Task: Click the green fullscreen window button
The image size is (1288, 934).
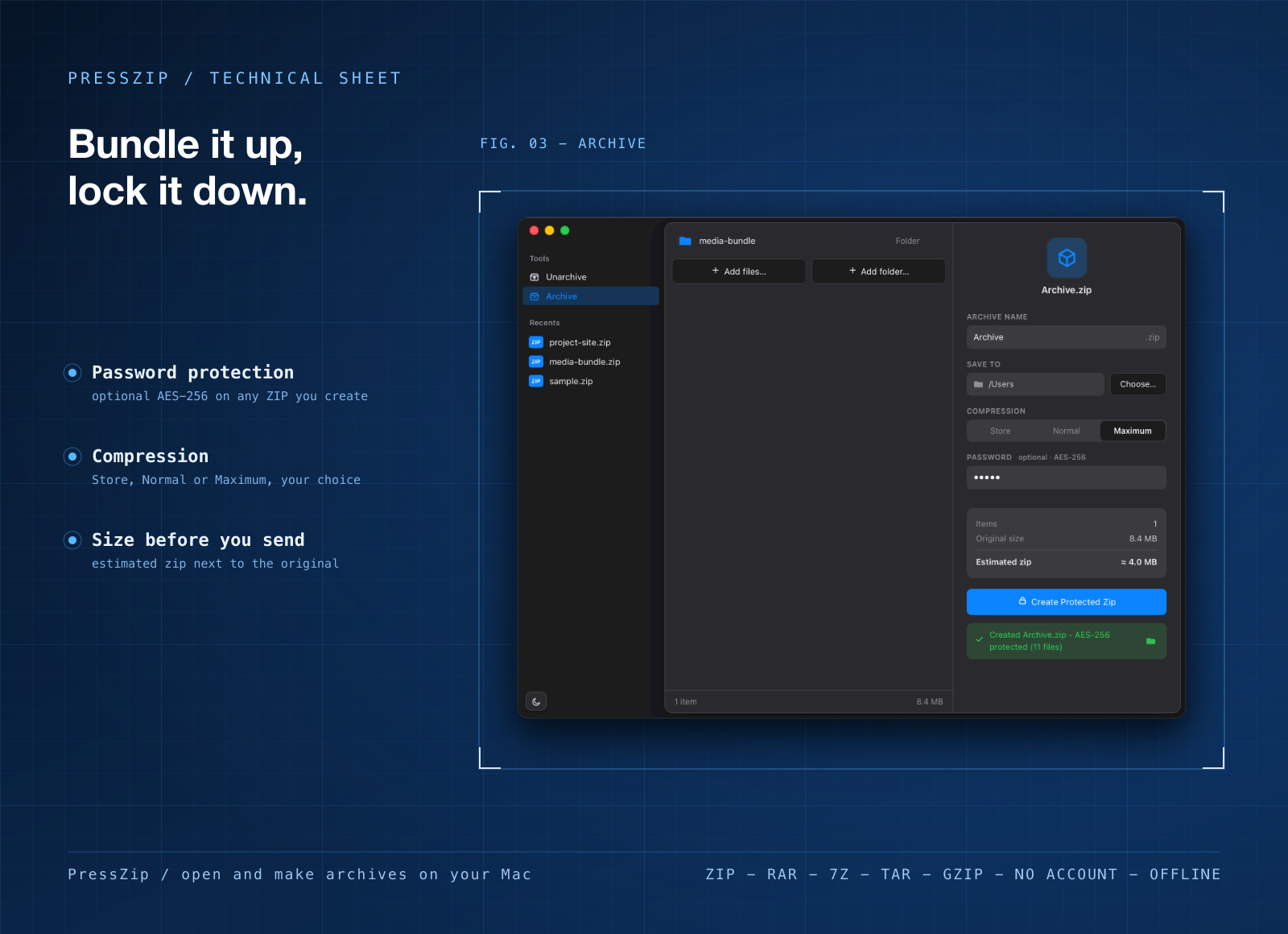Action: click(x=565, y=230)
